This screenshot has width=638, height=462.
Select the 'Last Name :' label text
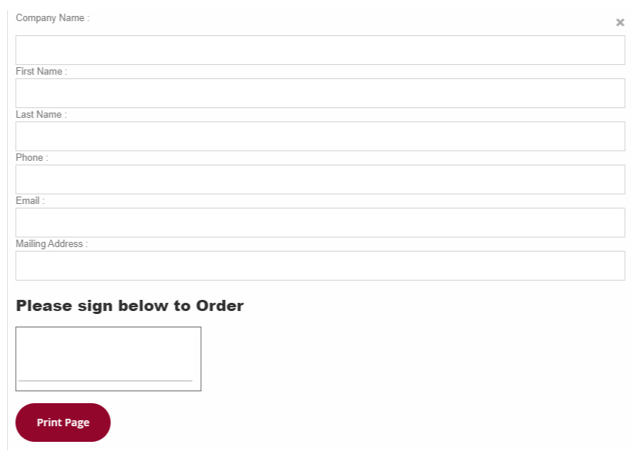click(x=41, y=115)
